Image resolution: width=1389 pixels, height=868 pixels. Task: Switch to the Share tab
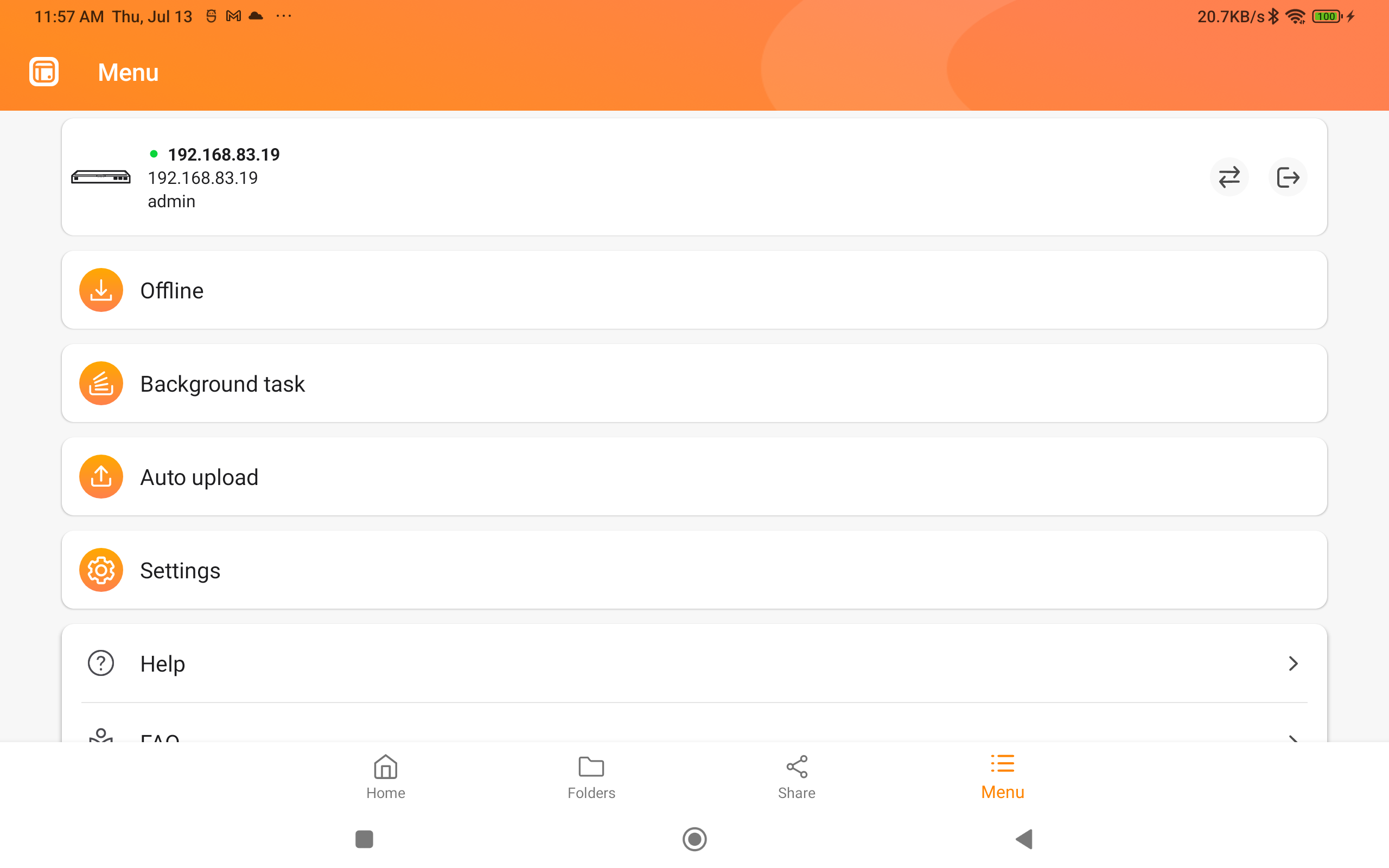(x=797, y=777)
